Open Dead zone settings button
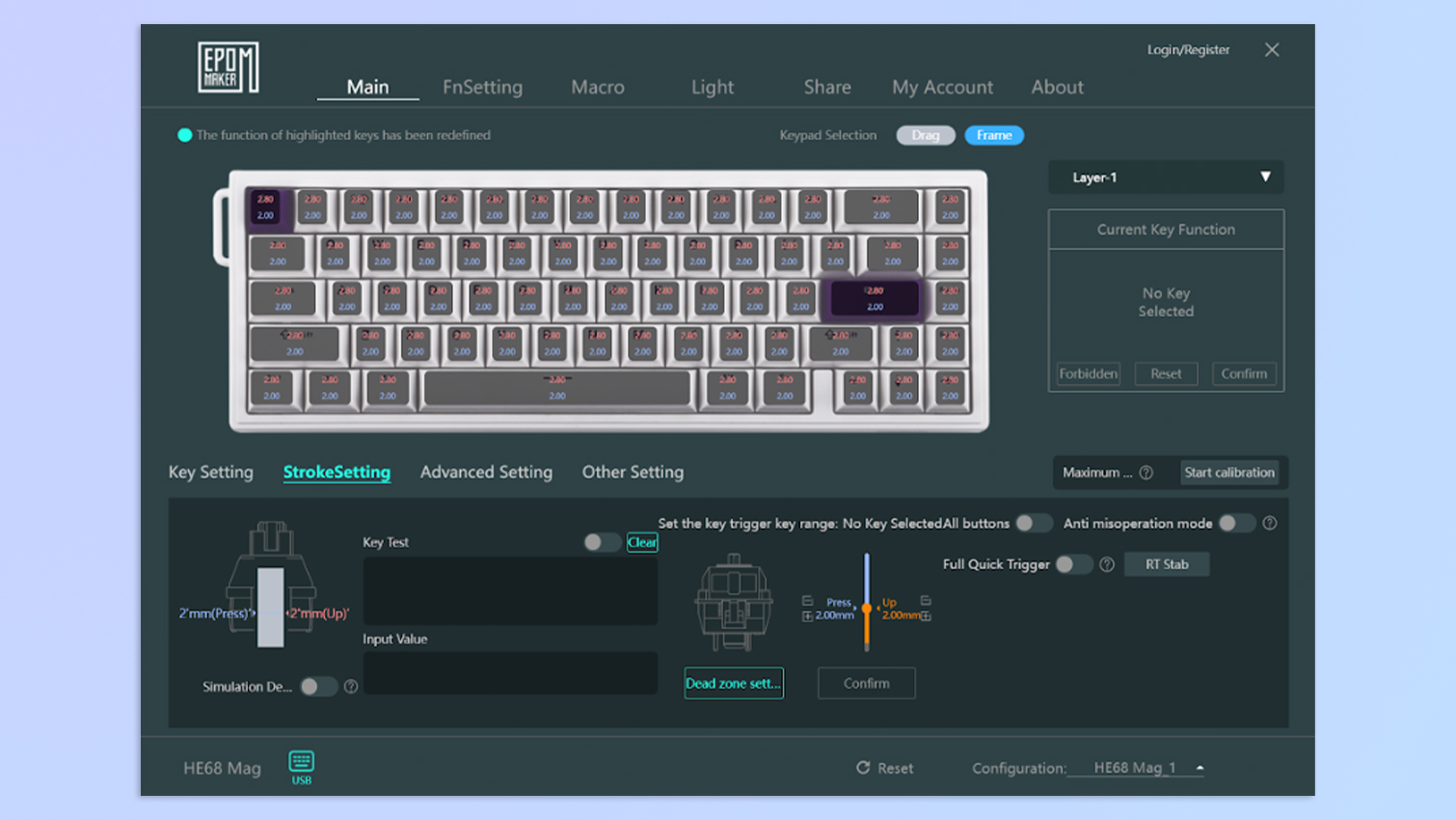The width and height of the screenshot is (1456, 820). 733,683
